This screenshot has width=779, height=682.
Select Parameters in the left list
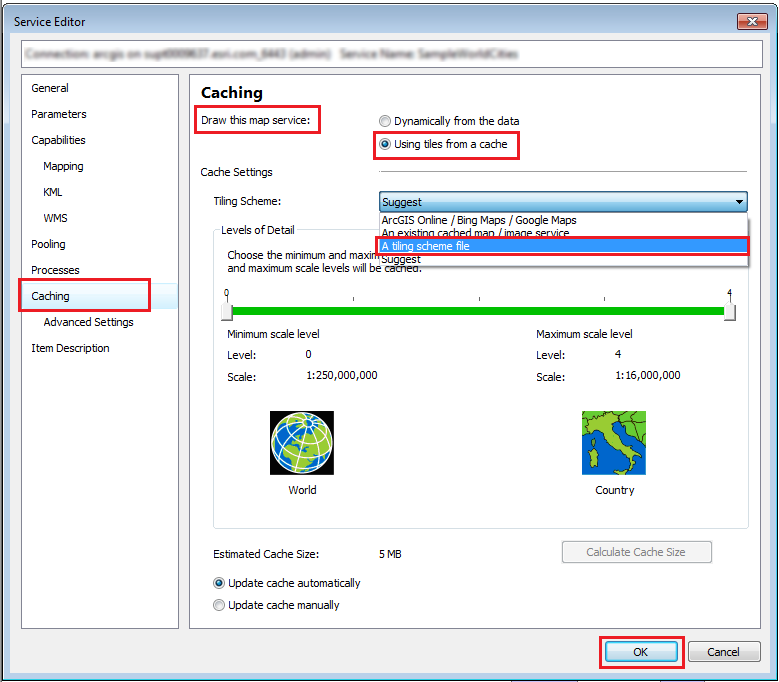(x=59, y=114)
